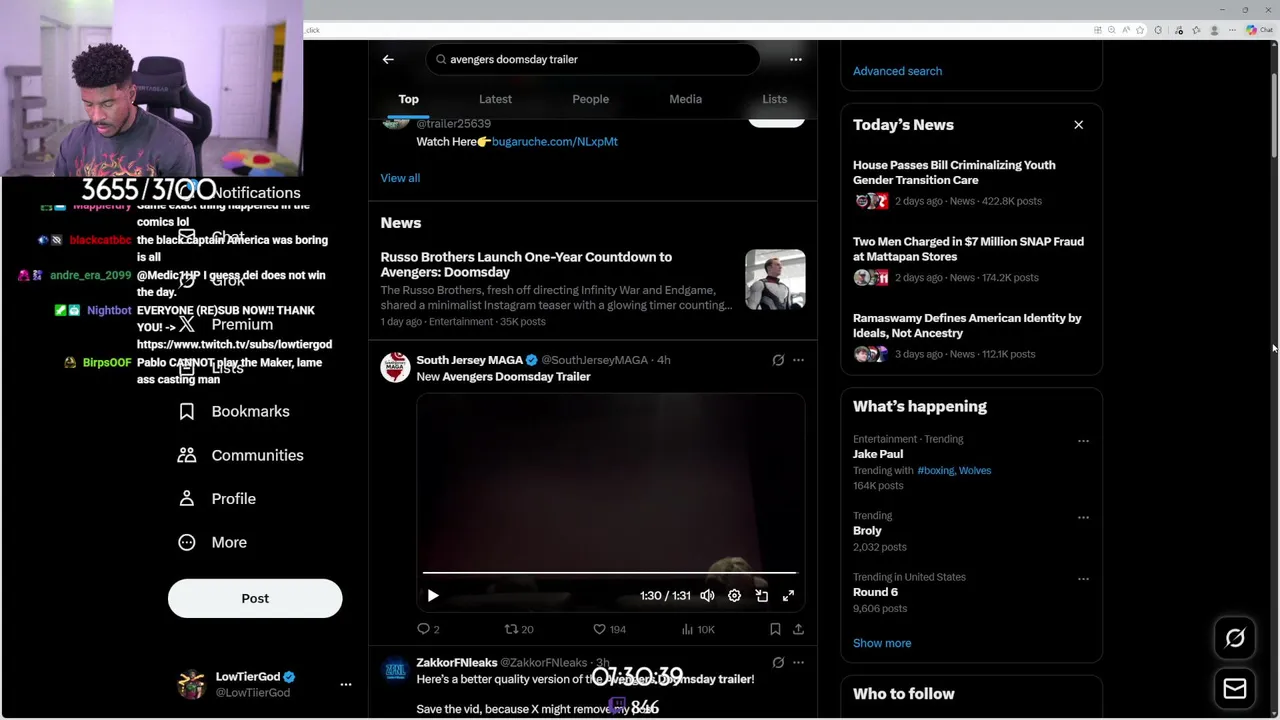The height and width of the screenshot is (720, 1280).
Task: Open Grok icon on ZakkorFNleaks post
Action: pyautogui.click(x=778, y=662)
